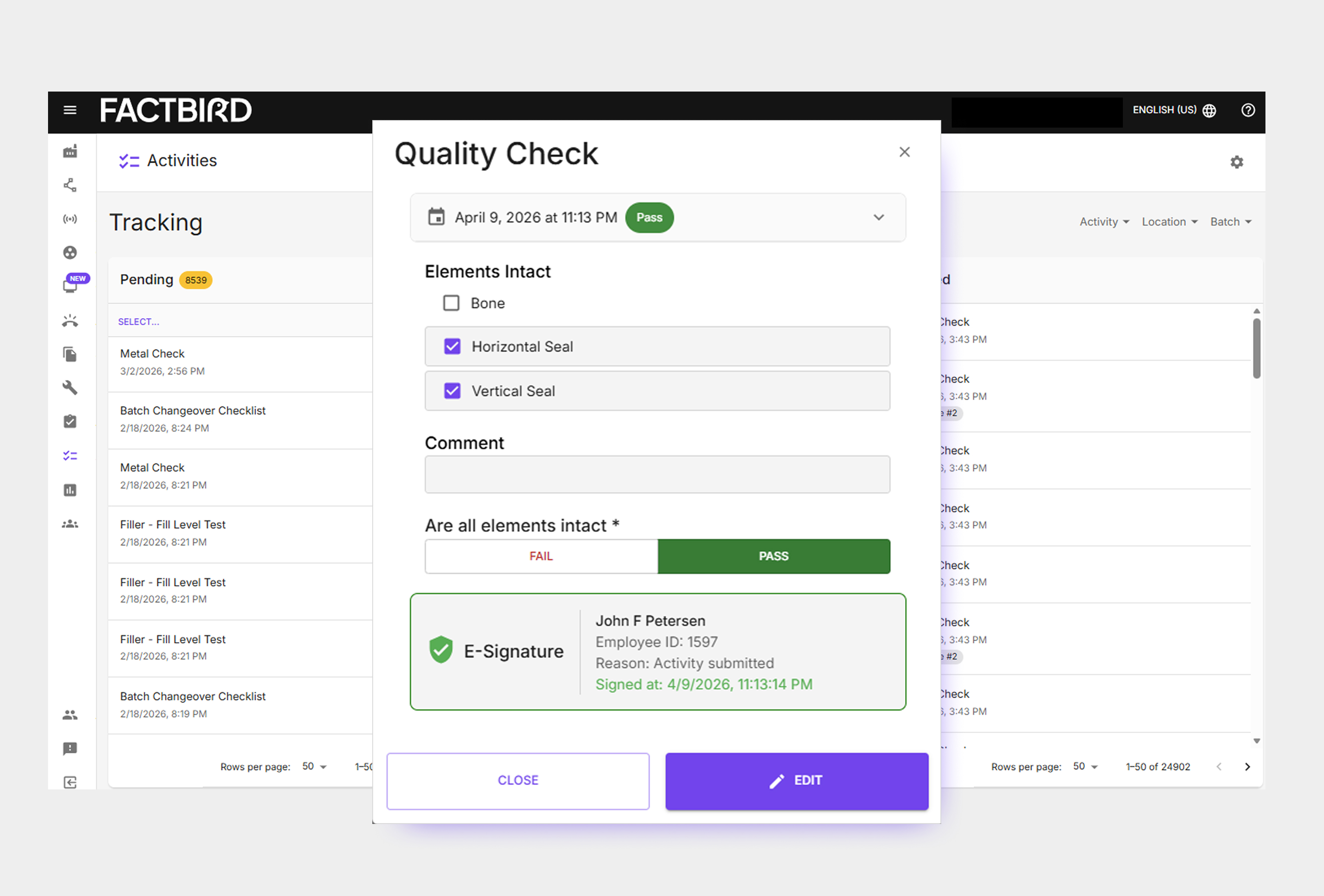This screenshot has width=1324, height=896.
Task: Open the hamburger menu icon
Action: [x=70, y=110]
